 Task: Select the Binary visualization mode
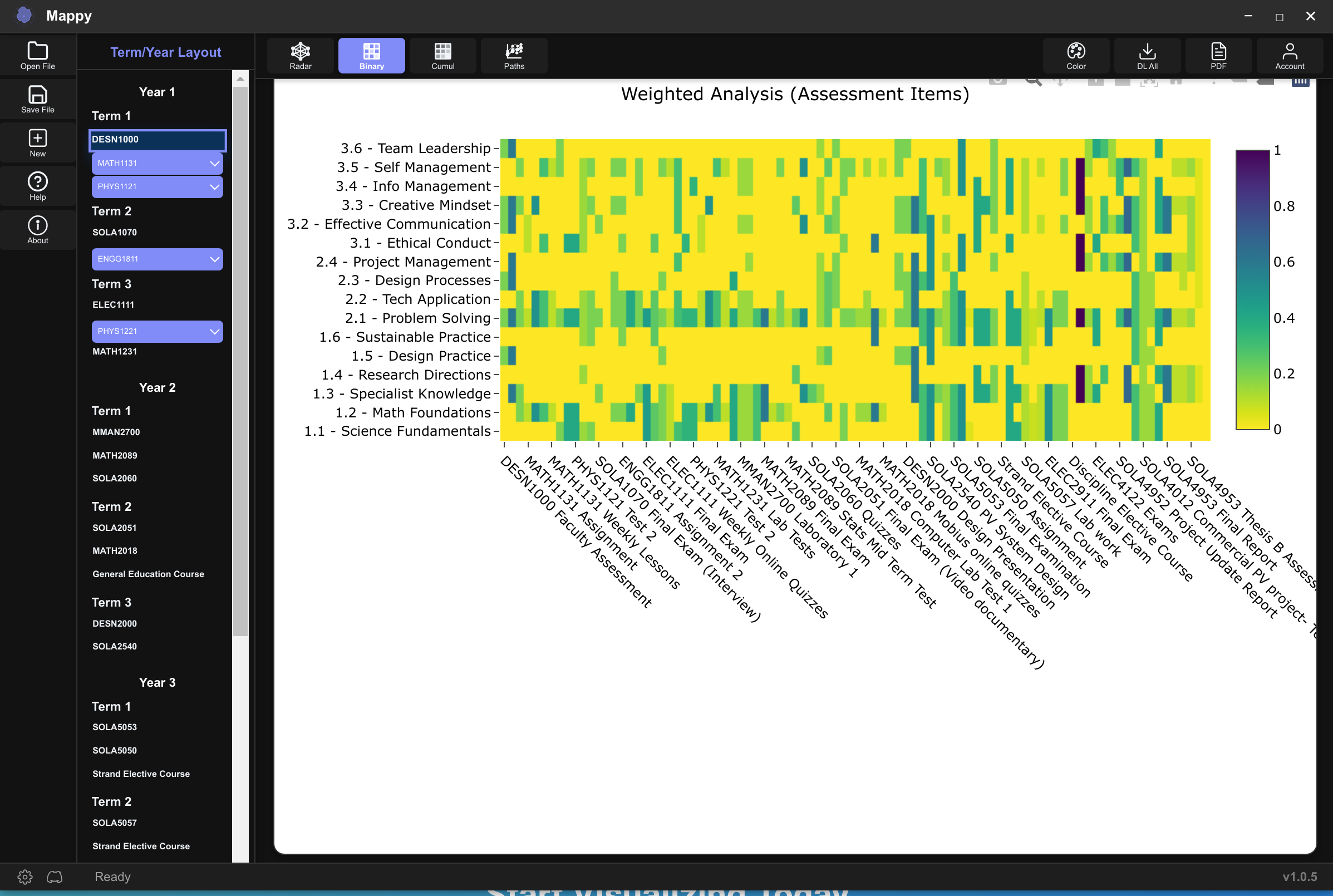point(372,55)
